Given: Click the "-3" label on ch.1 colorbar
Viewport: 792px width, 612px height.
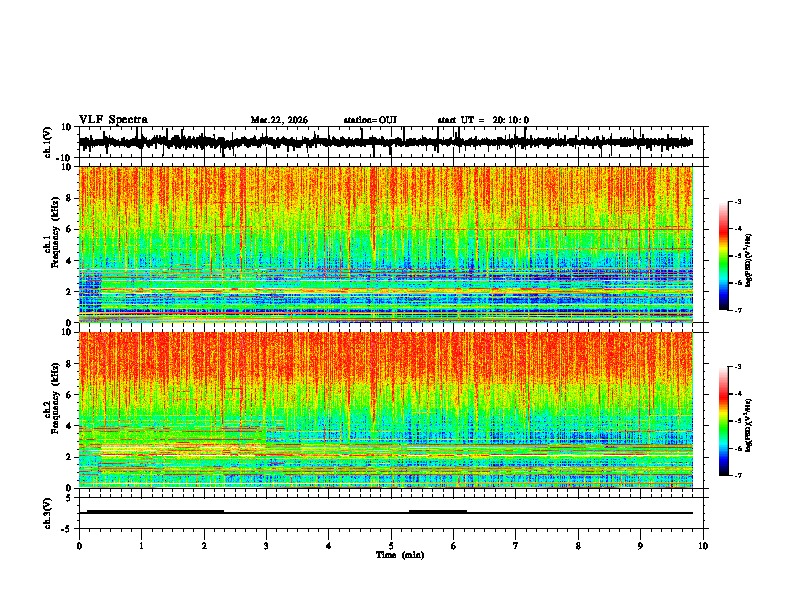Looking at the screenshot, I should pos(738,201).
